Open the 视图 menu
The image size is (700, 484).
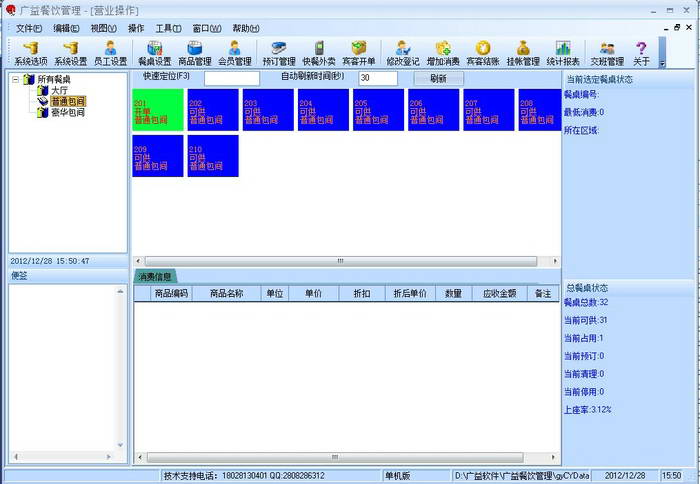click(x=103, y=29)
